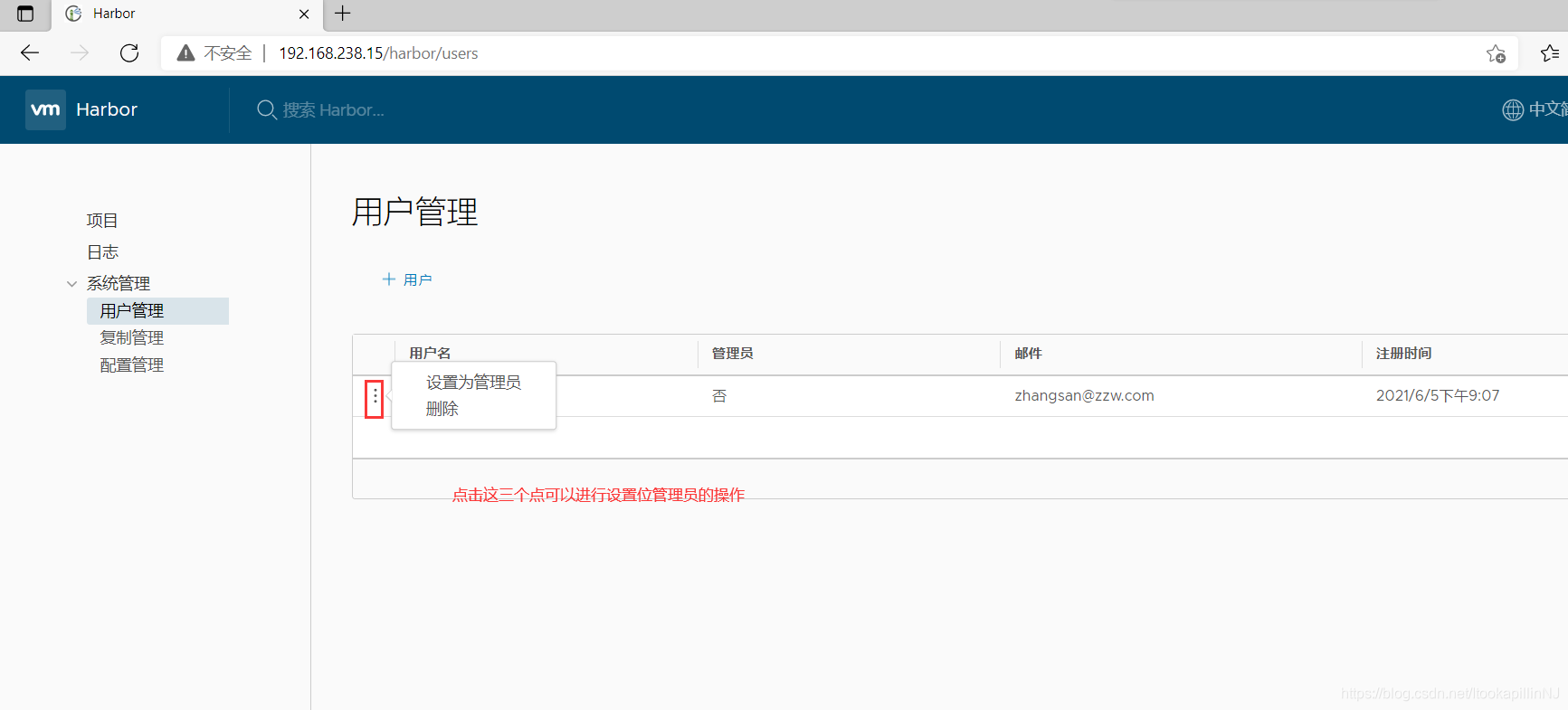Sort by the 用户名 column header

click(430, 353)
